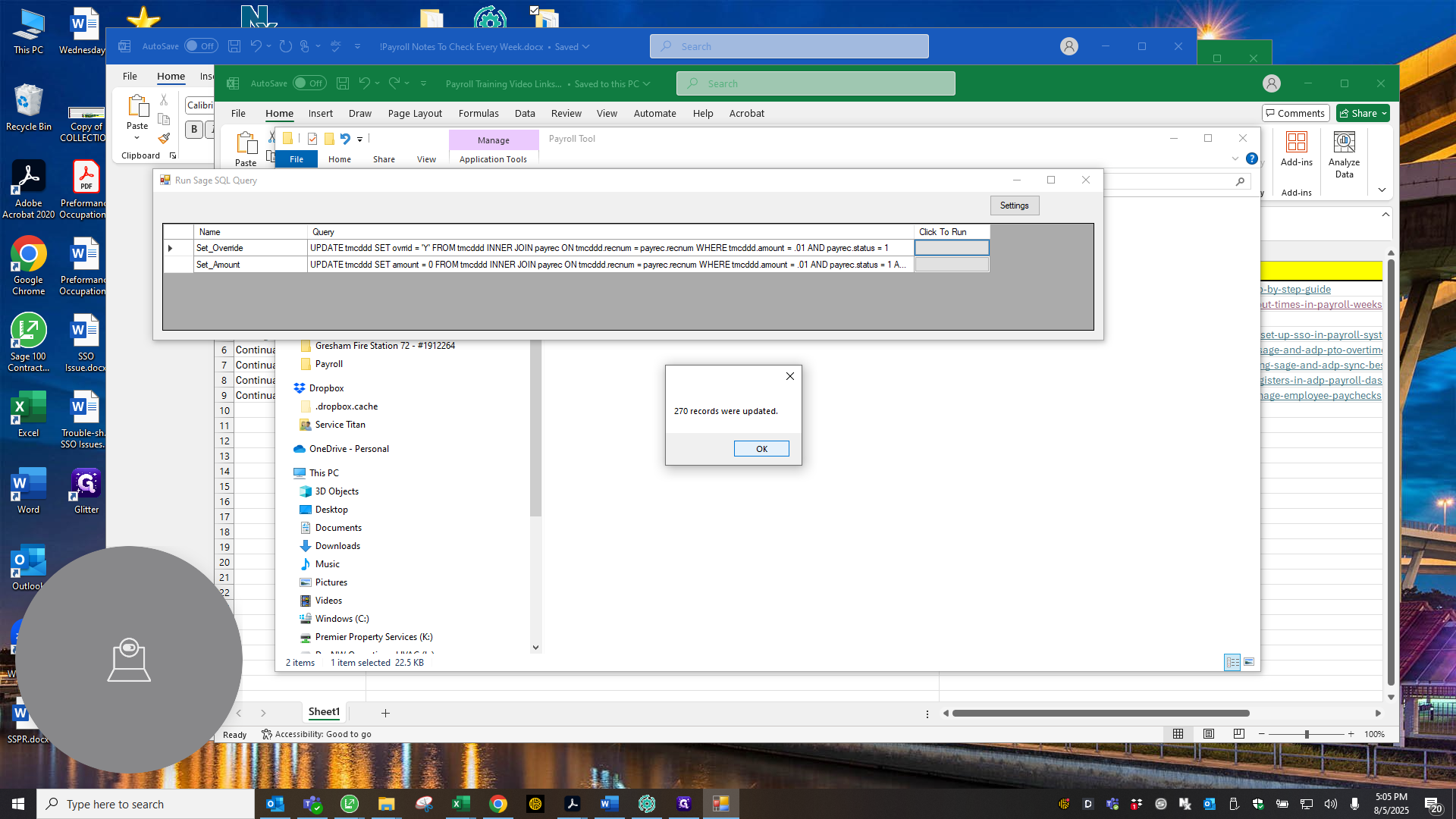Screen dimensions: 1456x819
Task: Open Excel Add-ins icon
Action: (x=1297, y=149)
